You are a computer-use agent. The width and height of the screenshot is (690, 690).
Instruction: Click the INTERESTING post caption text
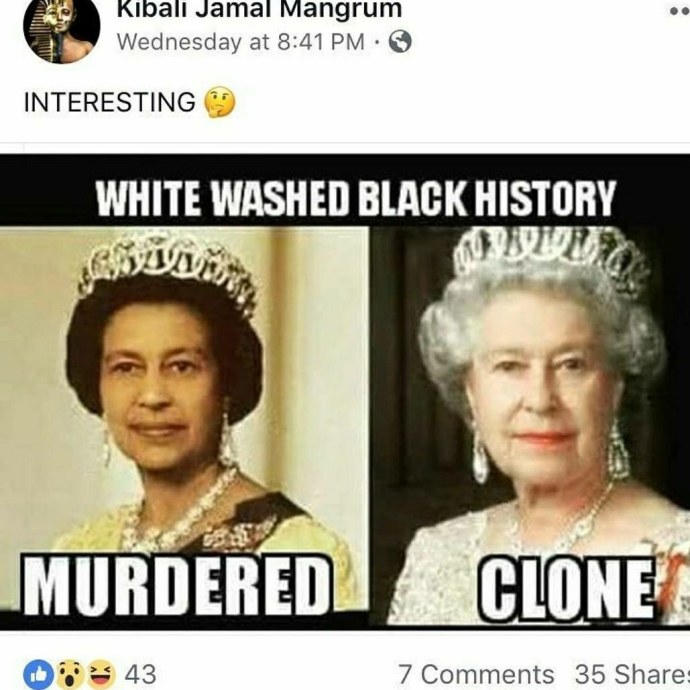(110, 102)
